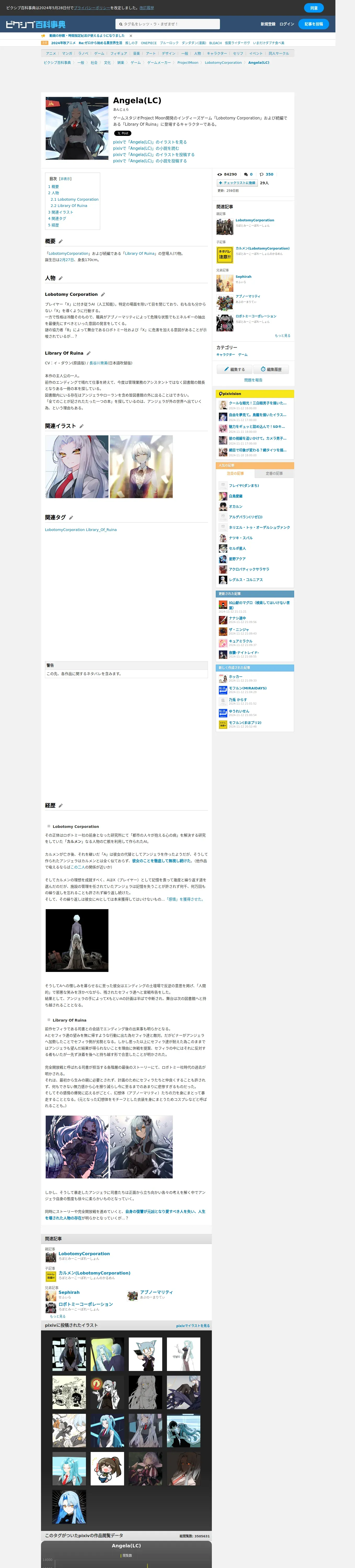Open the キャラクター category link
This screenshot has height=1568, width=355.
[226, 355]
